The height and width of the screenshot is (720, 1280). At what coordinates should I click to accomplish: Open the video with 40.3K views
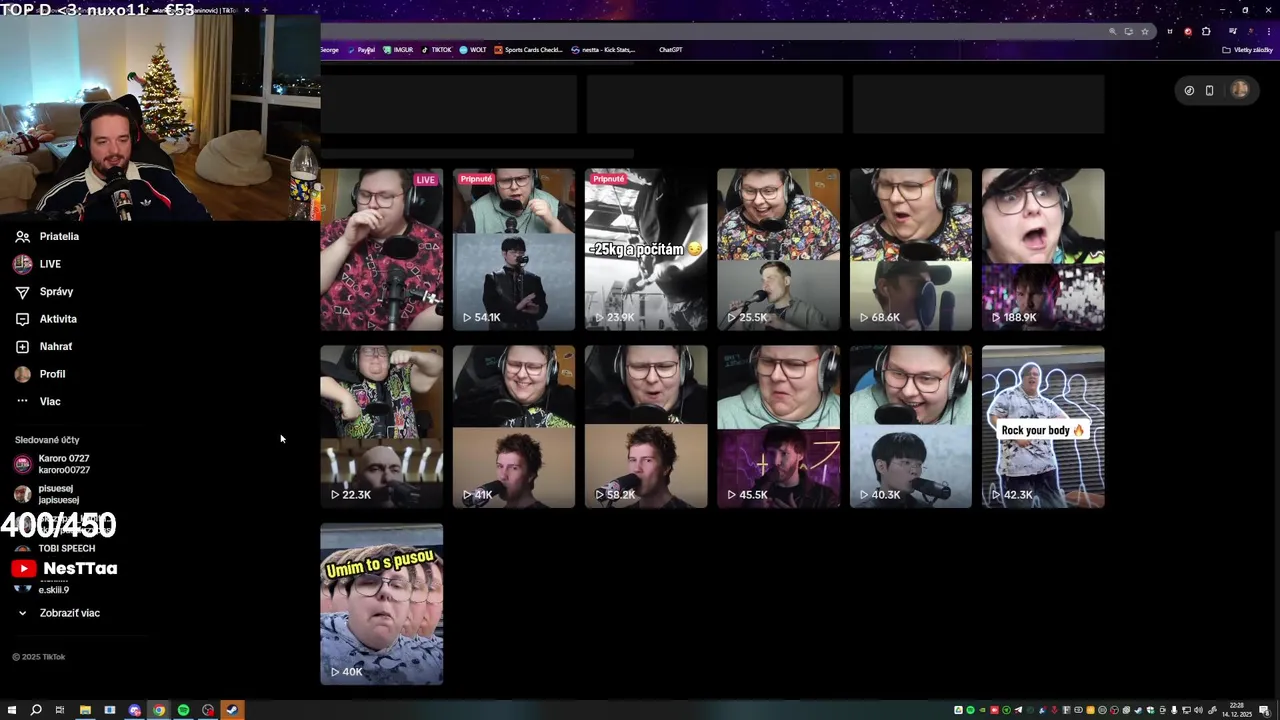coord(911,427)
